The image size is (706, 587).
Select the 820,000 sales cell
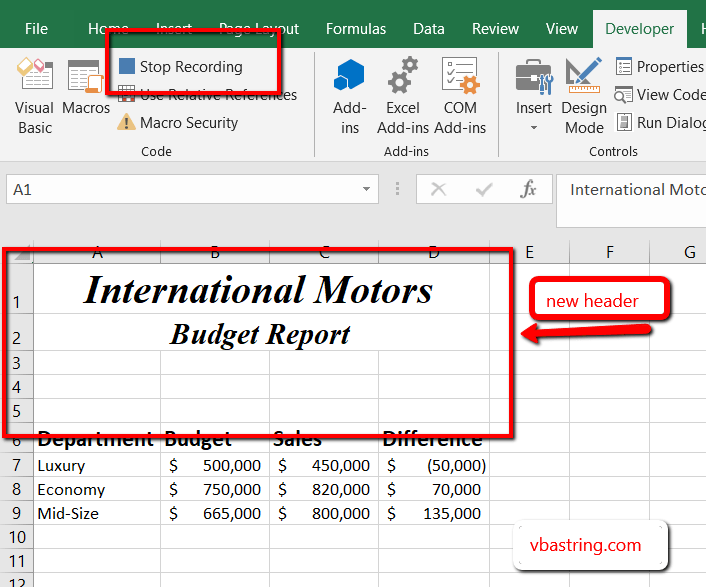[324, 489]
